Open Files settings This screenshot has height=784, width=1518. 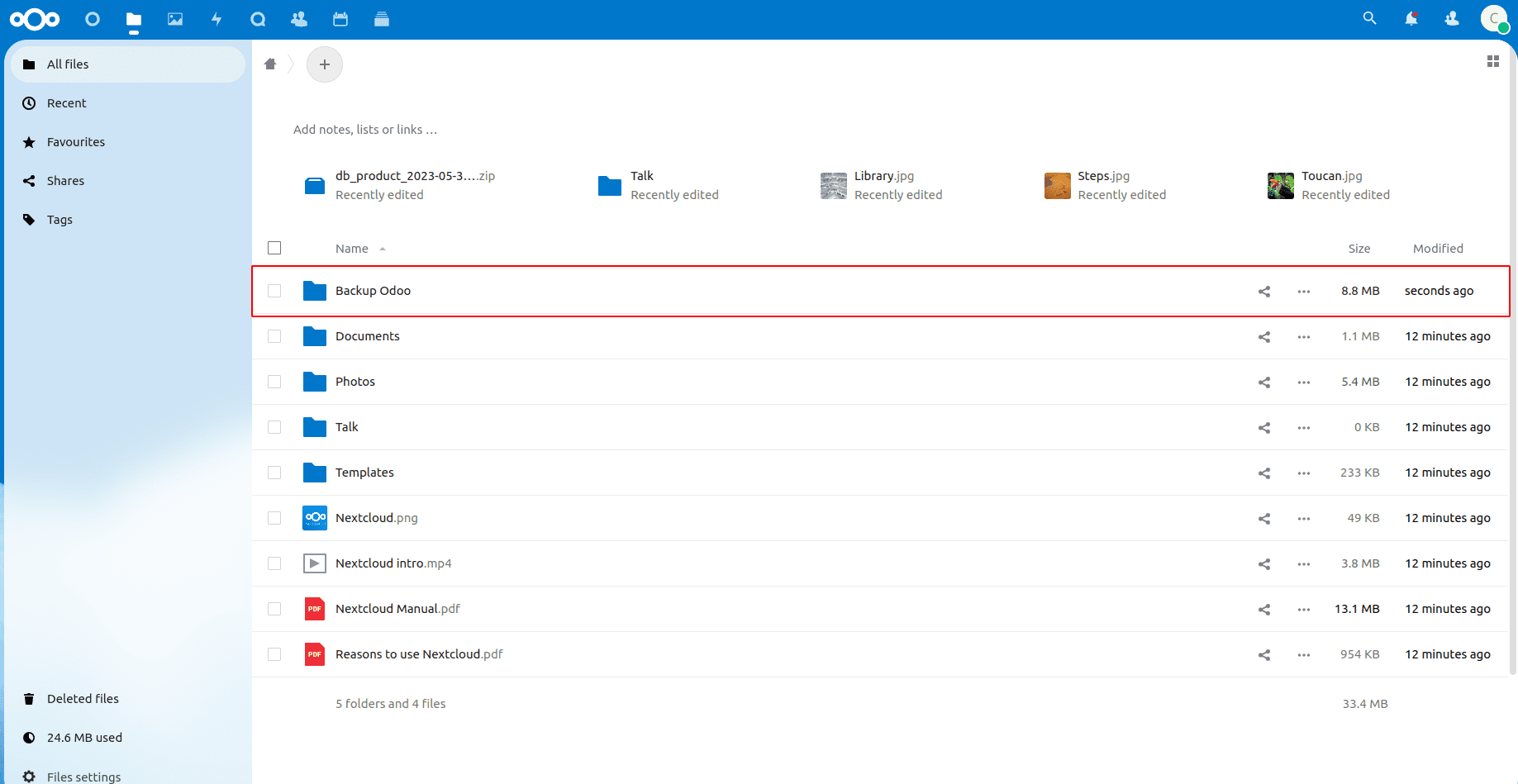pos(128,777)
